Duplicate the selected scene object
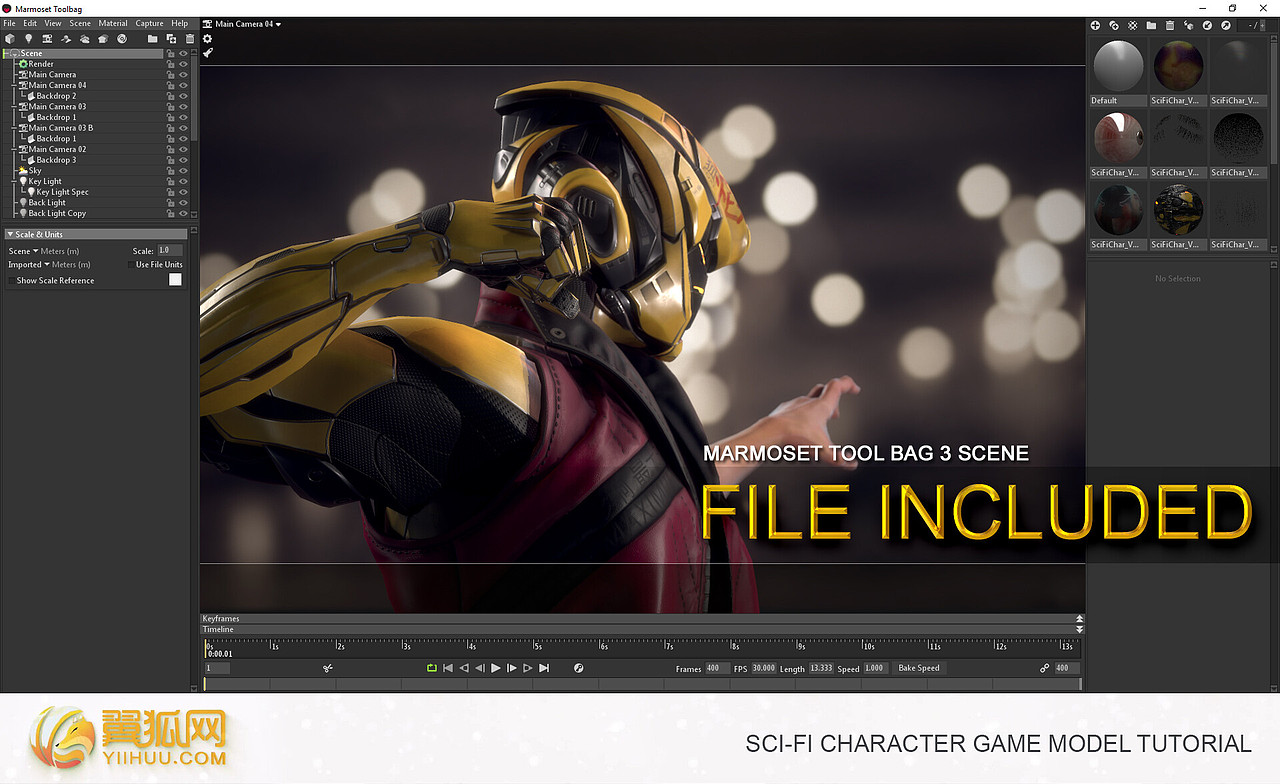Screen dimensions: 1280x784 tap(171, 39)
